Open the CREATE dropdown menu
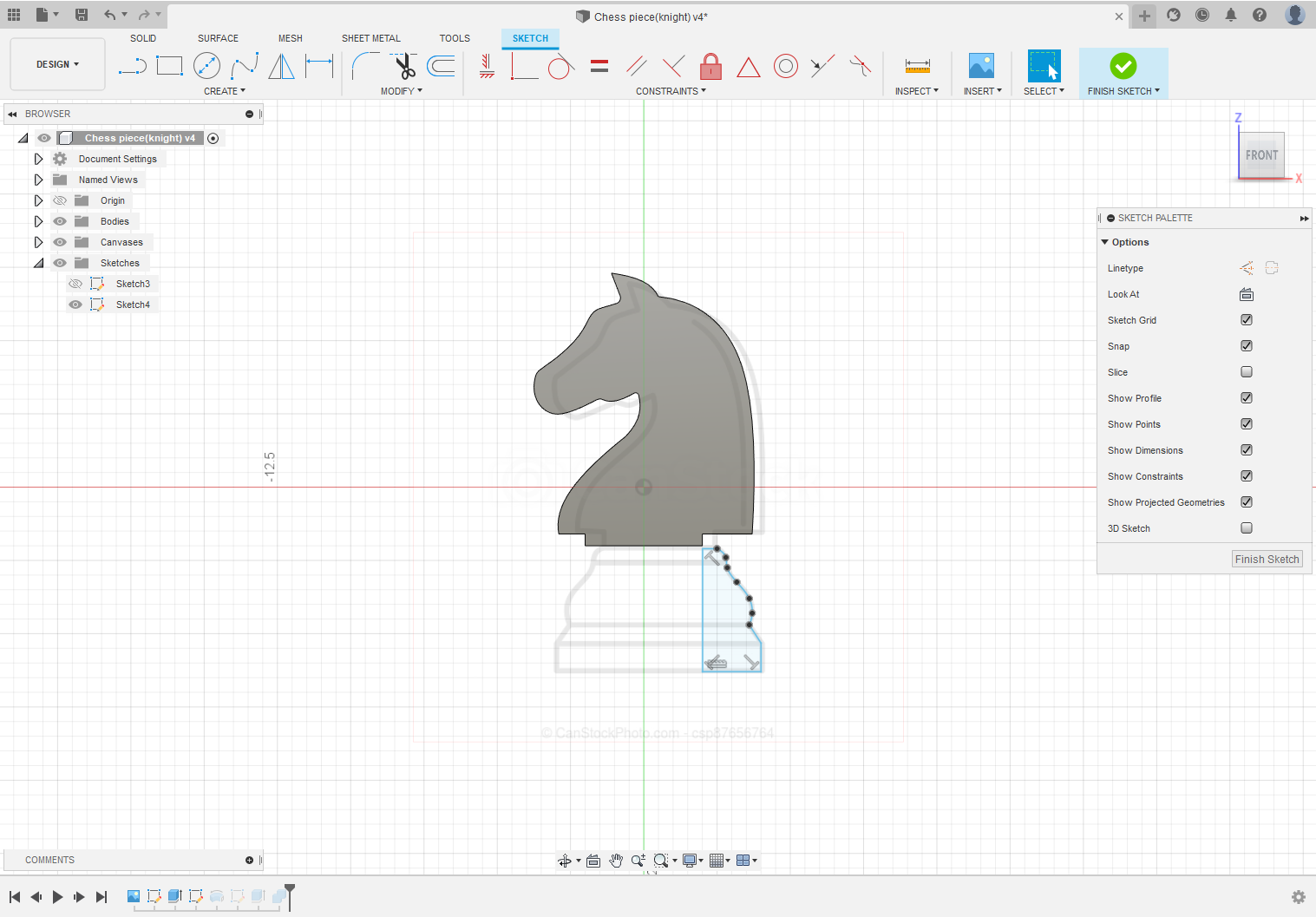Screen dimensions: 1316x917 225,91
